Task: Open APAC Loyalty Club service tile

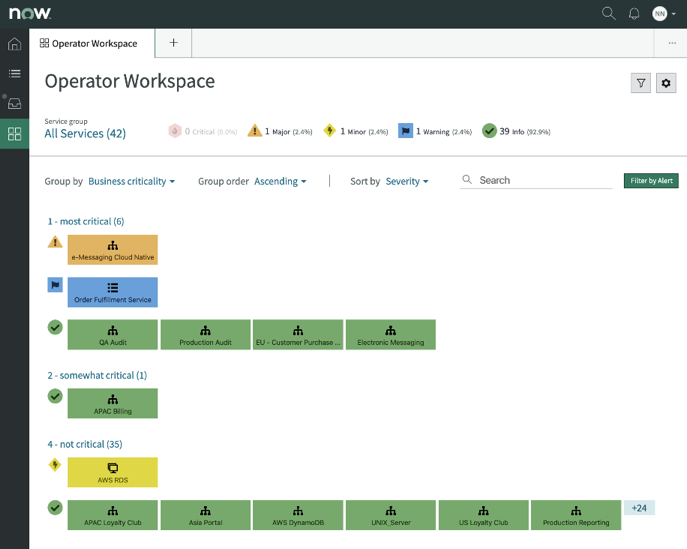Action: point(113,515)
